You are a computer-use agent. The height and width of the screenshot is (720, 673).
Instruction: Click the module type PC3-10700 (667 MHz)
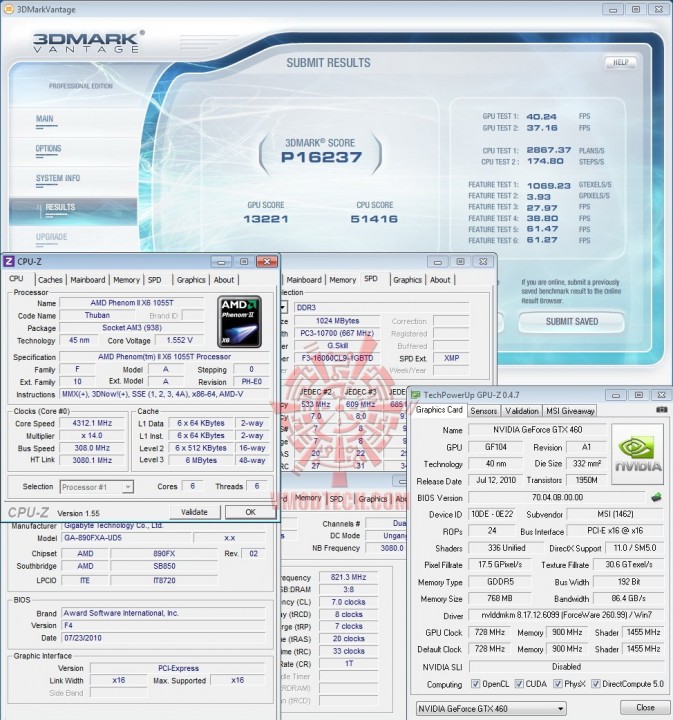(337, 333)
